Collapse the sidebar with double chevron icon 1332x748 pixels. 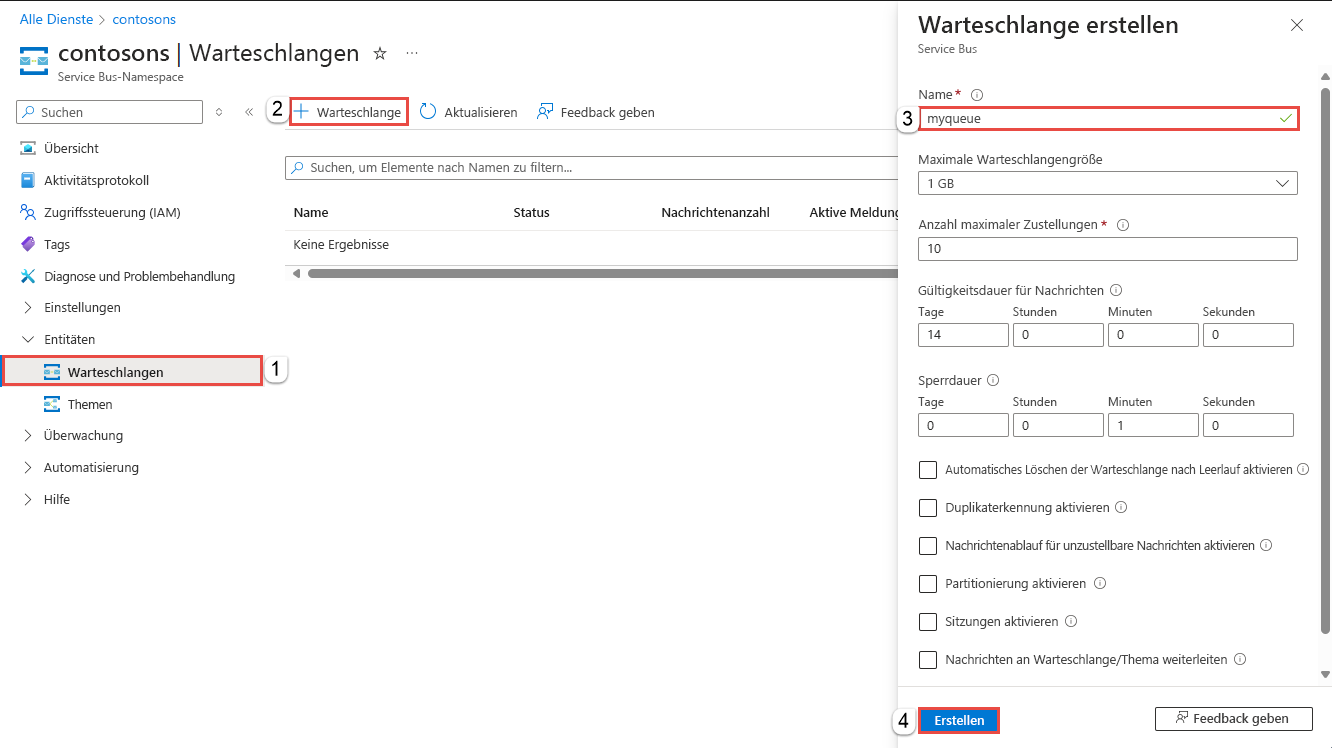point(249,112)
